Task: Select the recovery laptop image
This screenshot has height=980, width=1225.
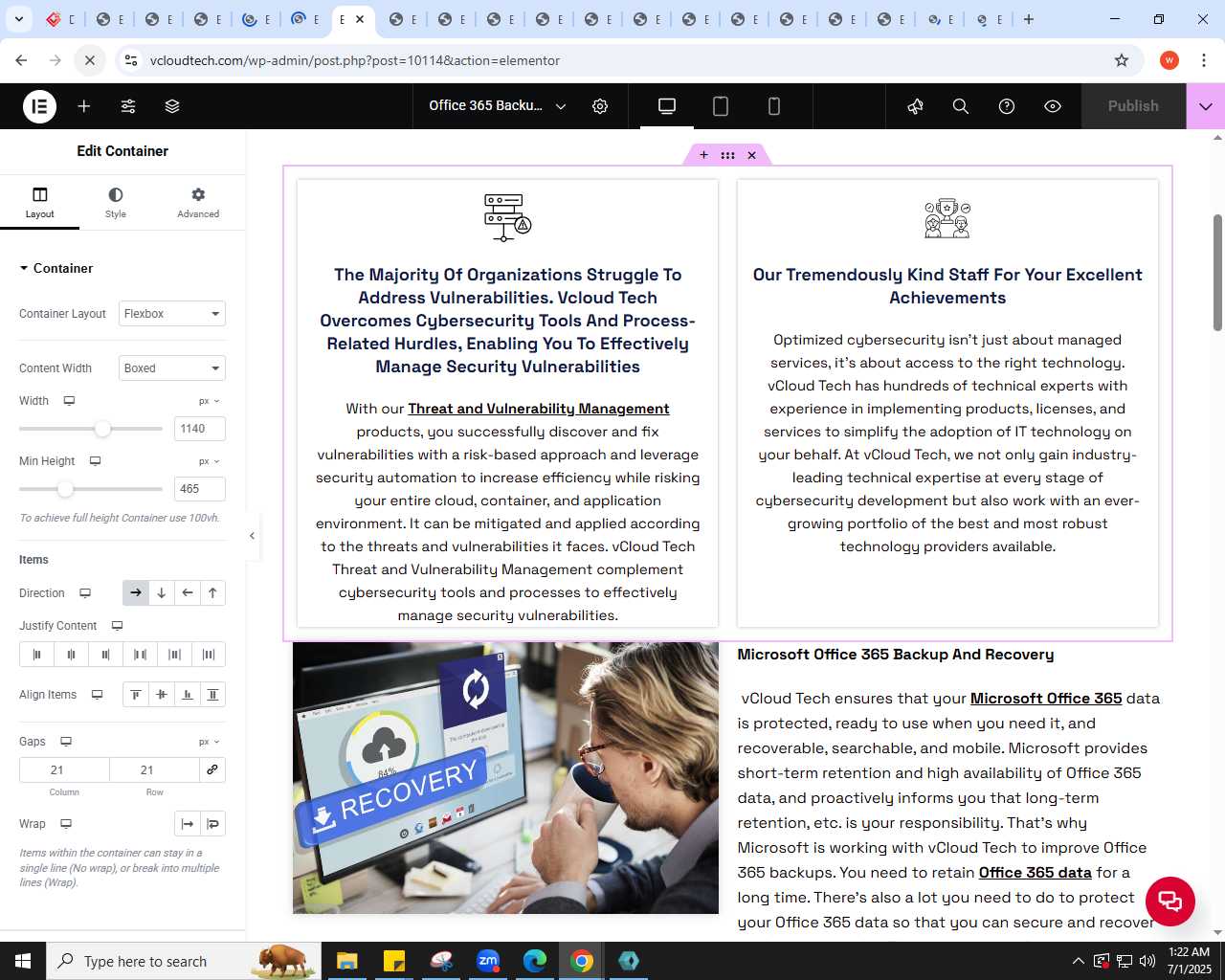Action: (505, 777)
